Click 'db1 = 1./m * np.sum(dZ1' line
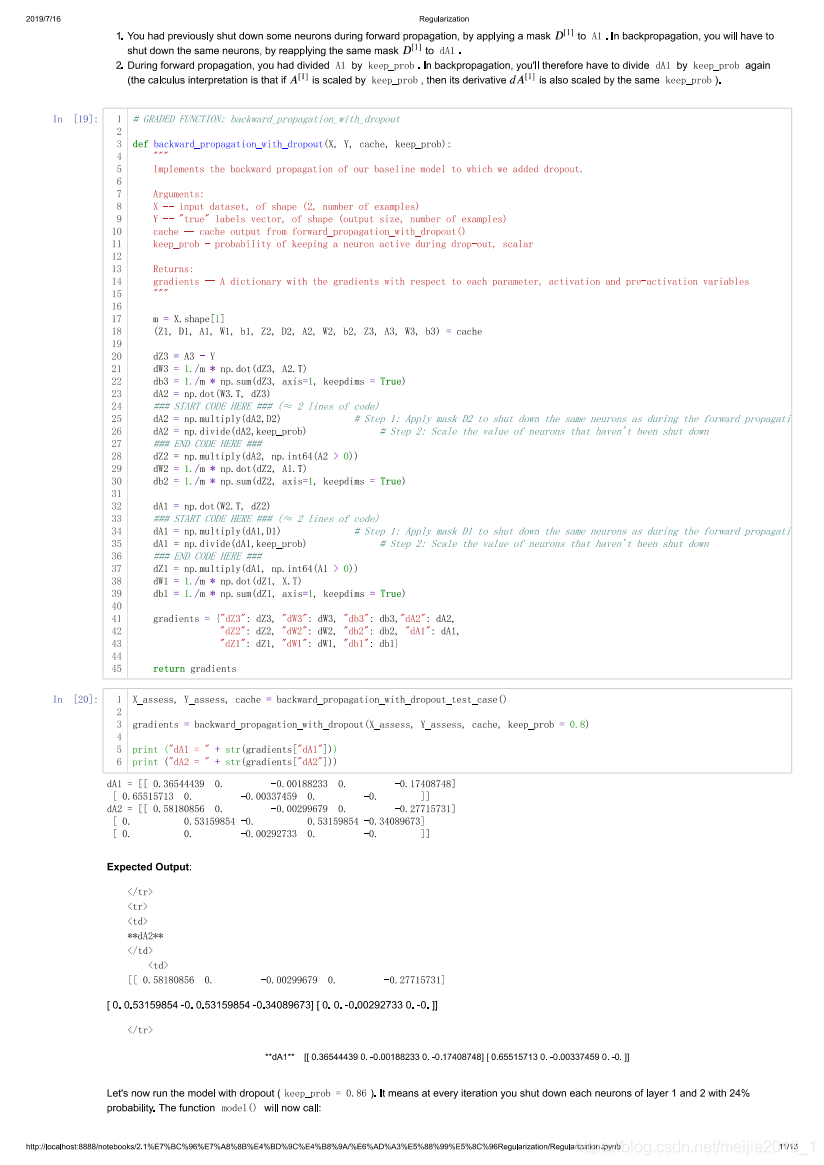The height and width of the screenshot is (1165, 824). point(279,594)
